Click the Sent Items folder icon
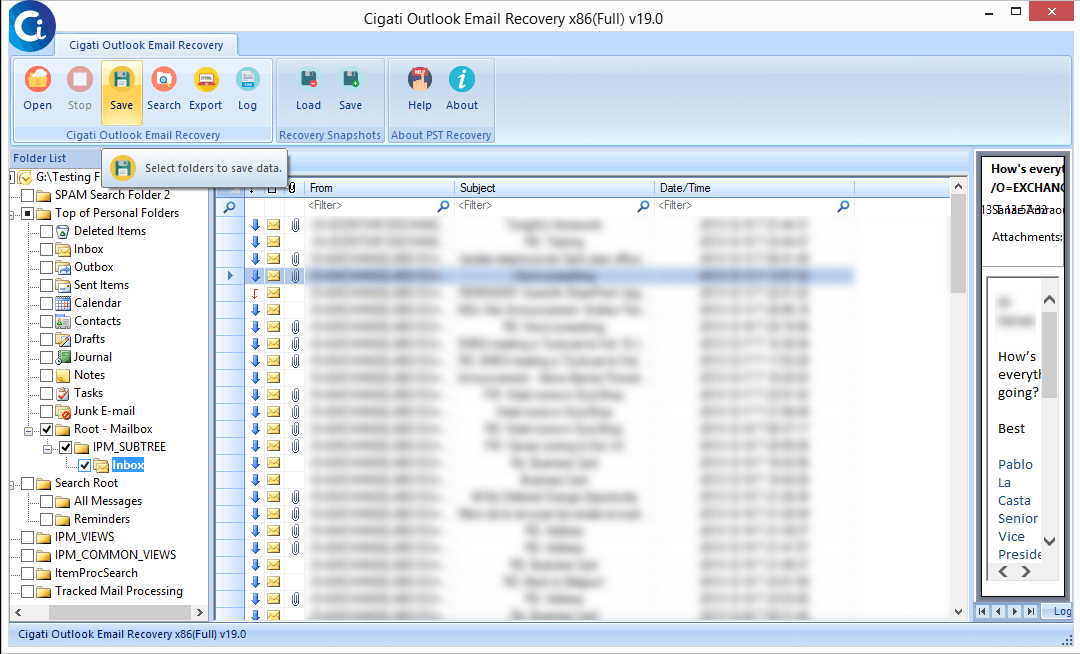Image resolution: width=1080 pixels, height=654 pixels. click(63, 285)
